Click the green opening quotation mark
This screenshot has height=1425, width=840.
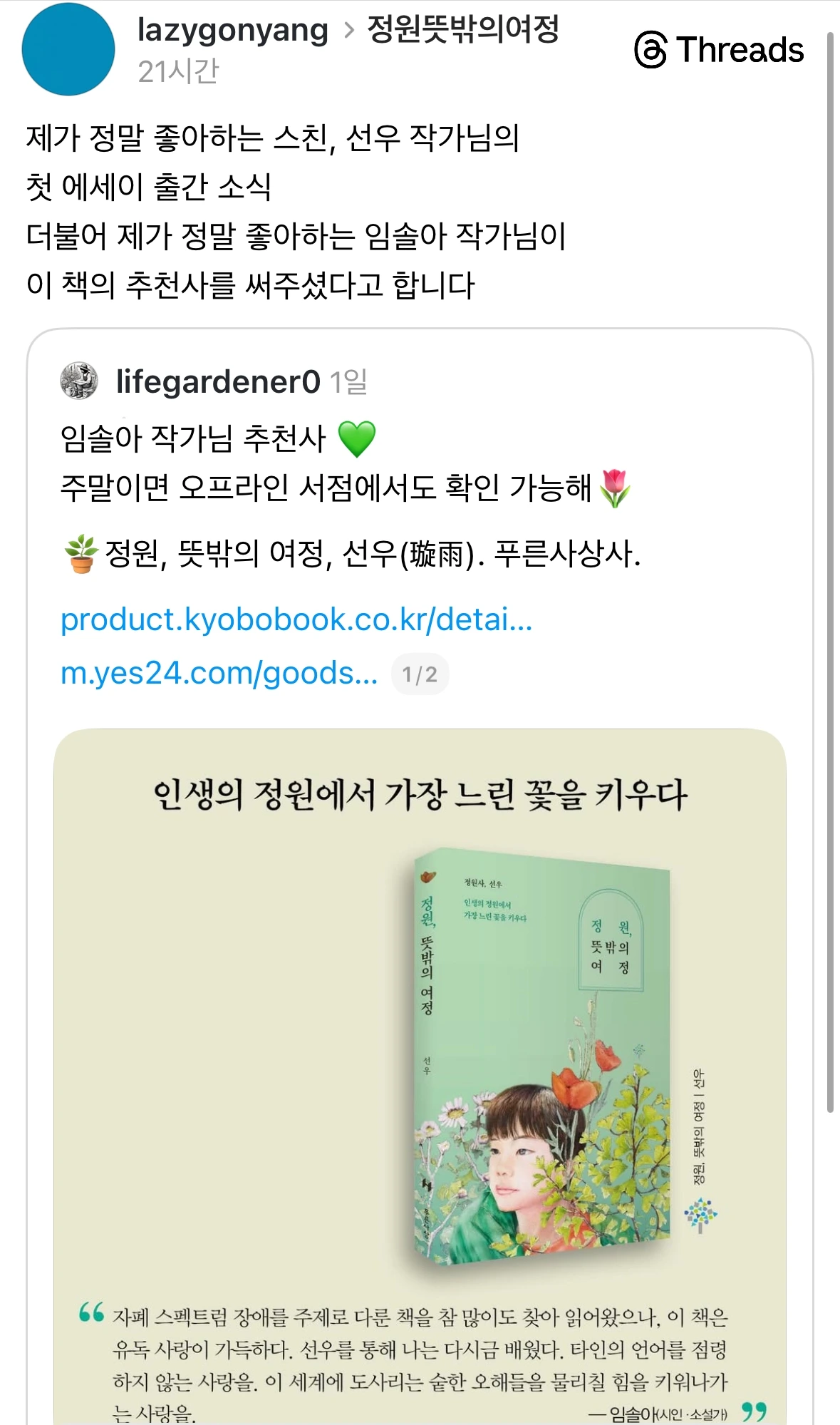click(x=92, y=1312)
